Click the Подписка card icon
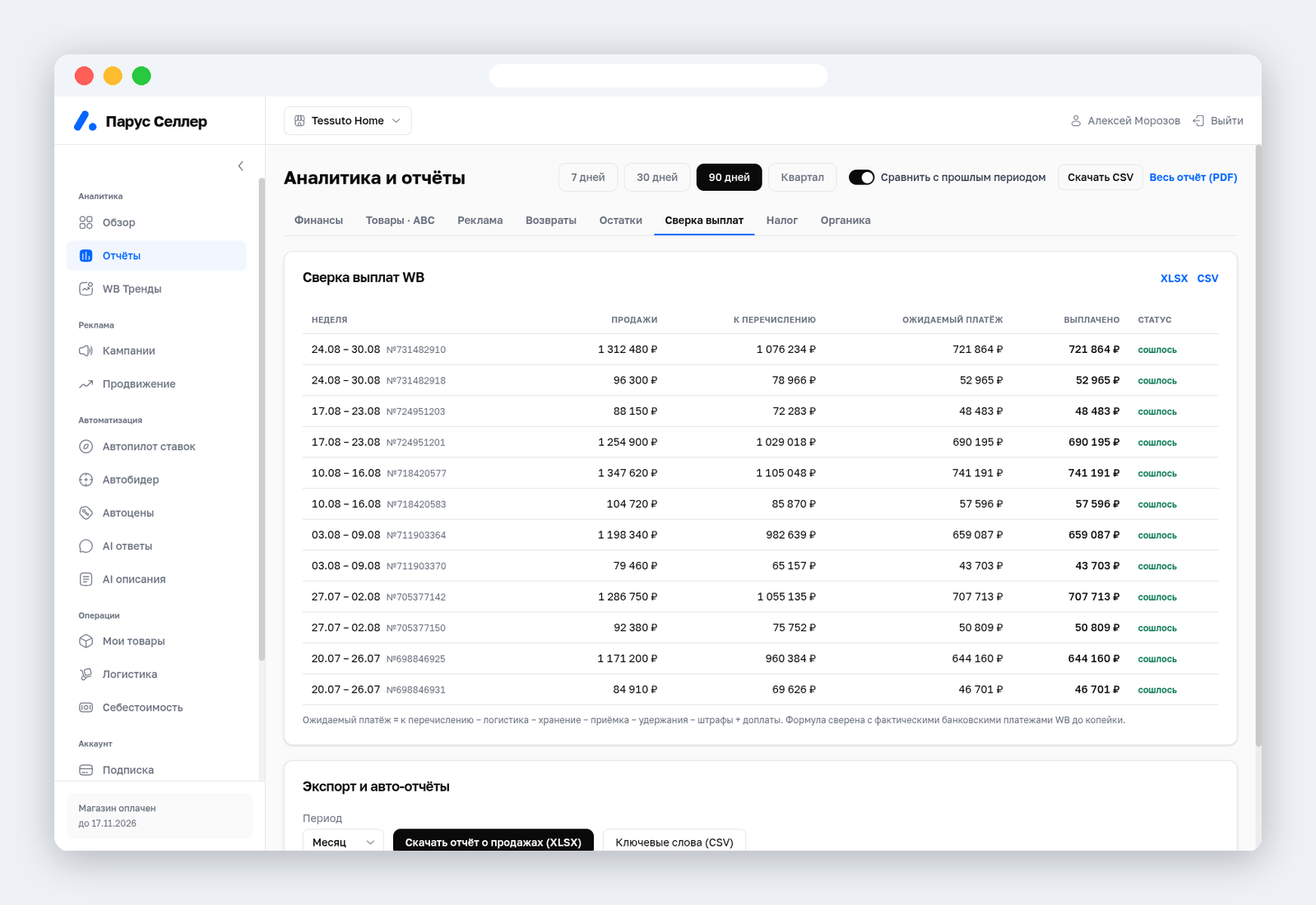Viewport: 1316px width, 905px height. [x=86, y=770]
